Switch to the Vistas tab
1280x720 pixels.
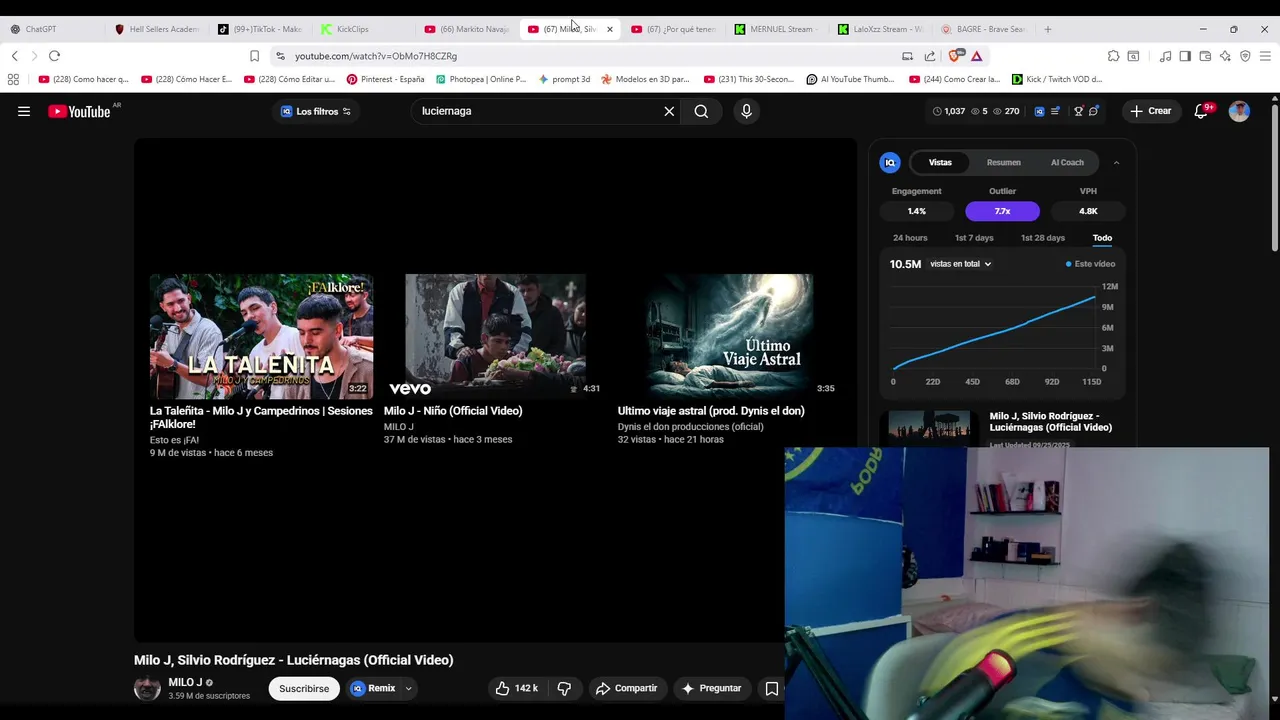pos(940,162)
